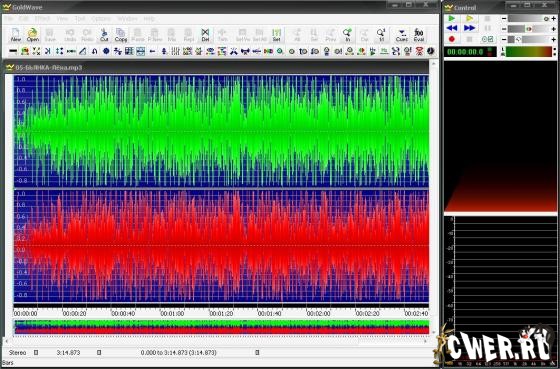Click the Copy toolbar icon
The image size is (560, 369).
click(121, 35)
